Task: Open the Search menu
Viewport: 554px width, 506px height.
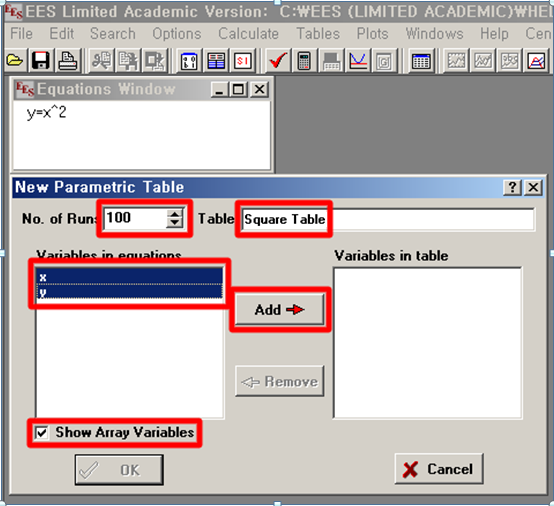Action: (x=113, y=34)
